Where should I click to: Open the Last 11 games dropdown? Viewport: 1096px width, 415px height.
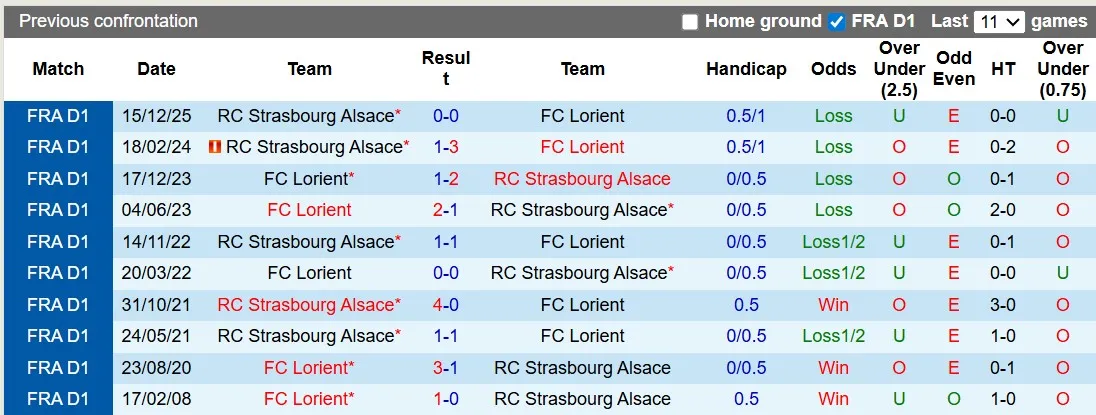(x=999, y=22)
